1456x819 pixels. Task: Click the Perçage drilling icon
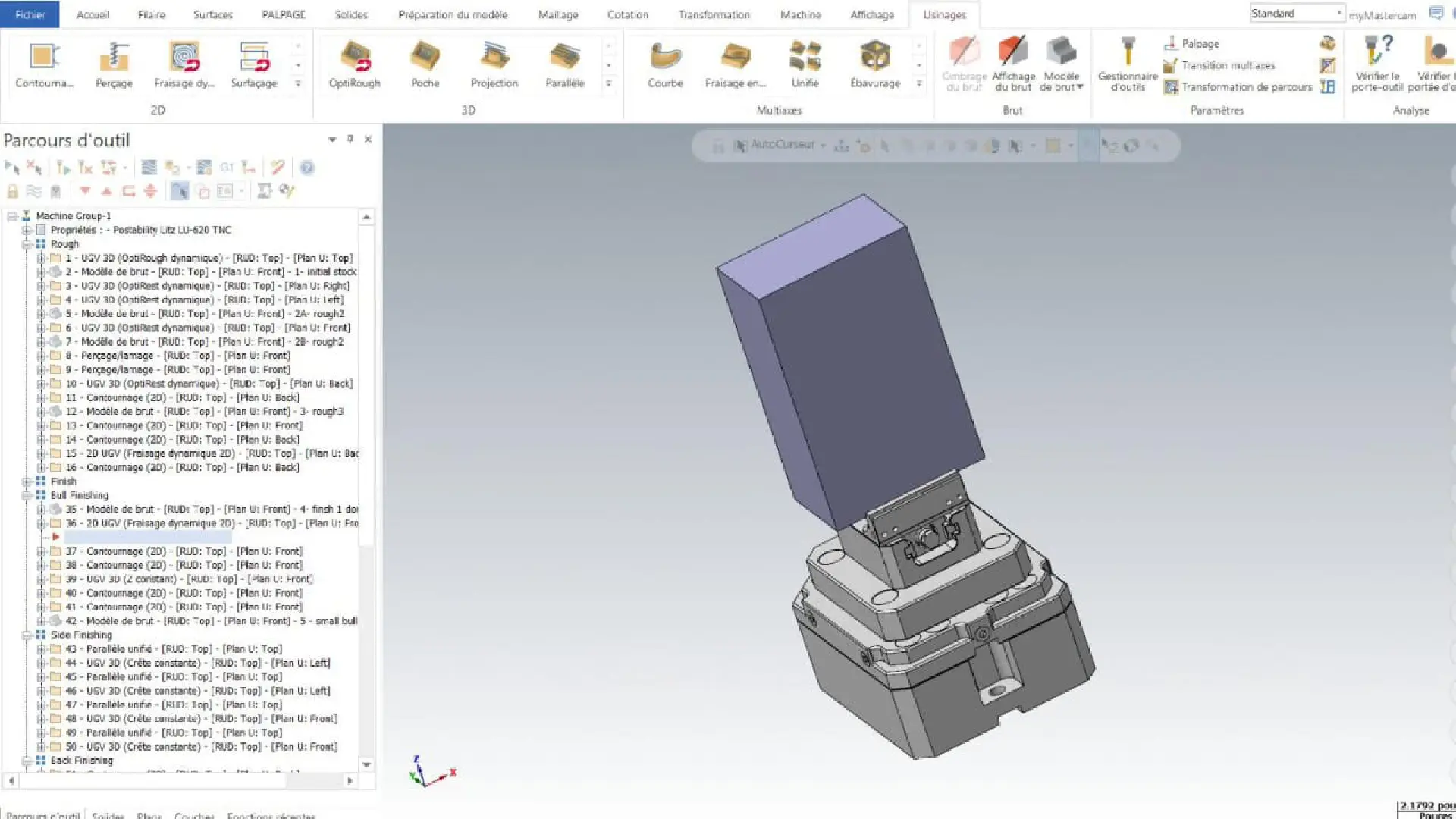click(114, 58)
